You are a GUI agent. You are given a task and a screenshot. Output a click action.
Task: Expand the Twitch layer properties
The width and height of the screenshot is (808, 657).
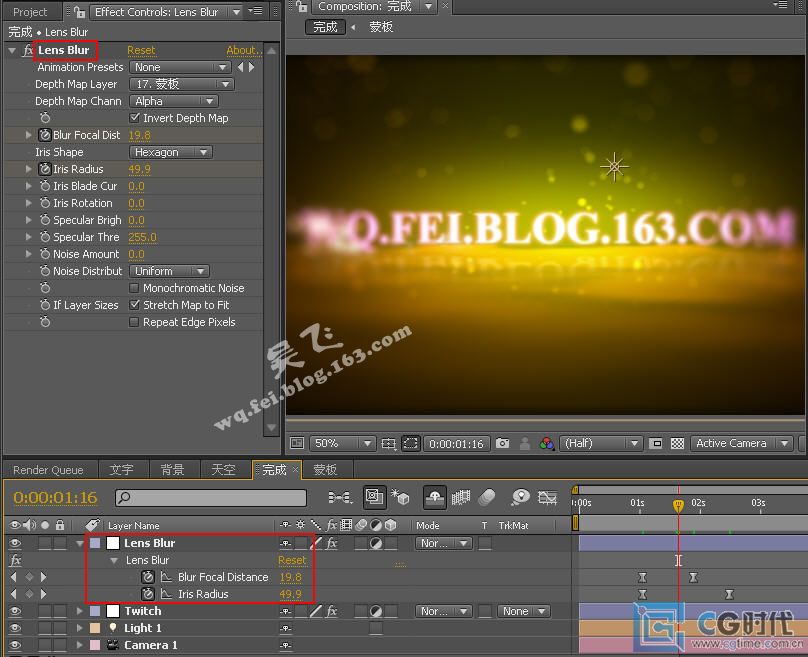[79, 611]
